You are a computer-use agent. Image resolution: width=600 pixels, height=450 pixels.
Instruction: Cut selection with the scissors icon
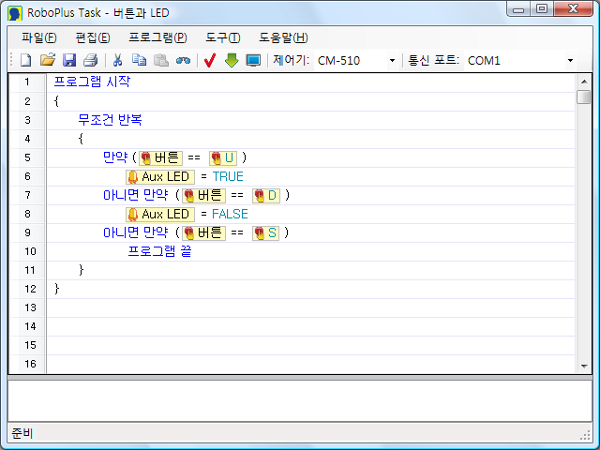[117, 61]
